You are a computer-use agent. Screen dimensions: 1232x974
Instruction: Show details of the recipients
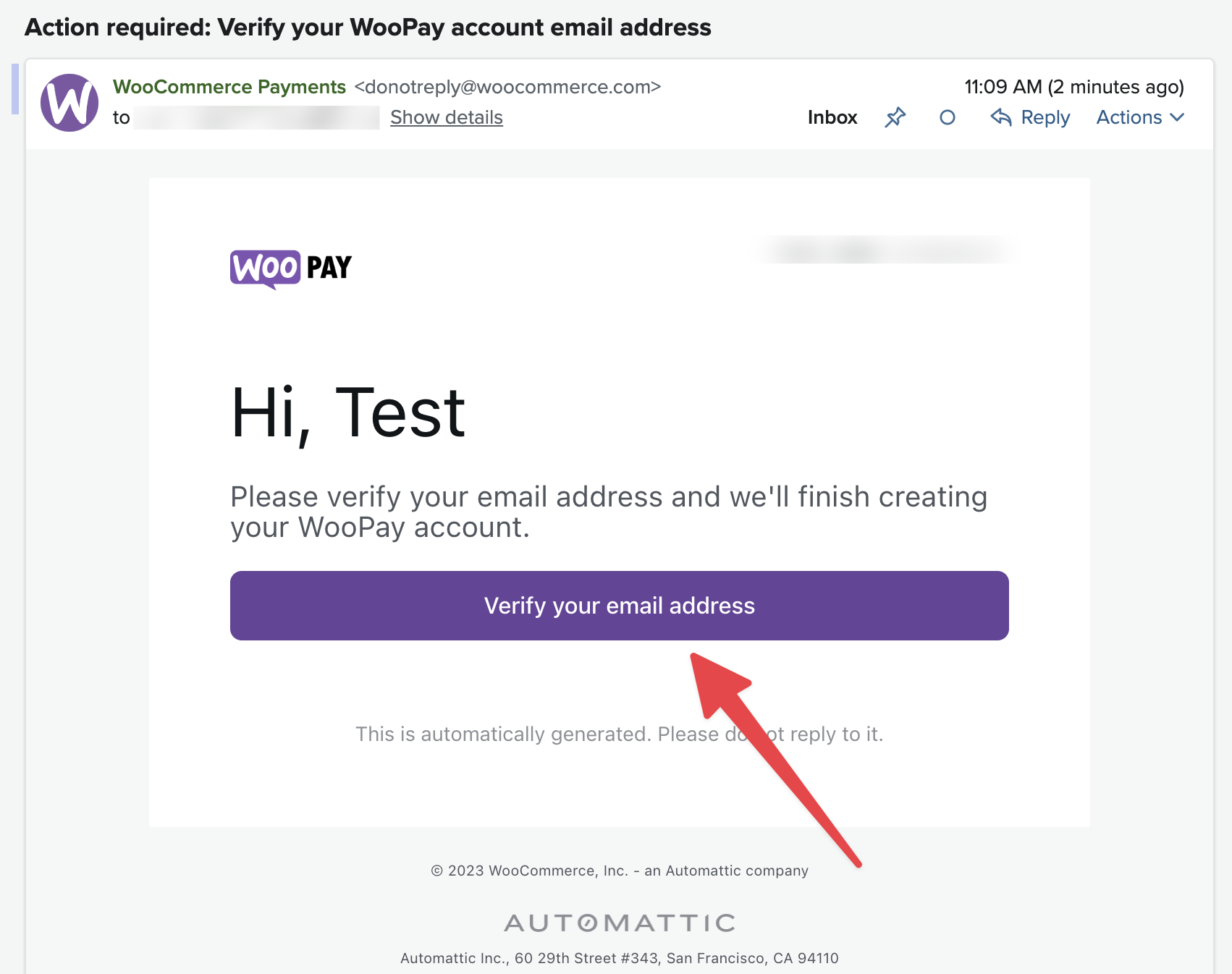pos(446,117)
